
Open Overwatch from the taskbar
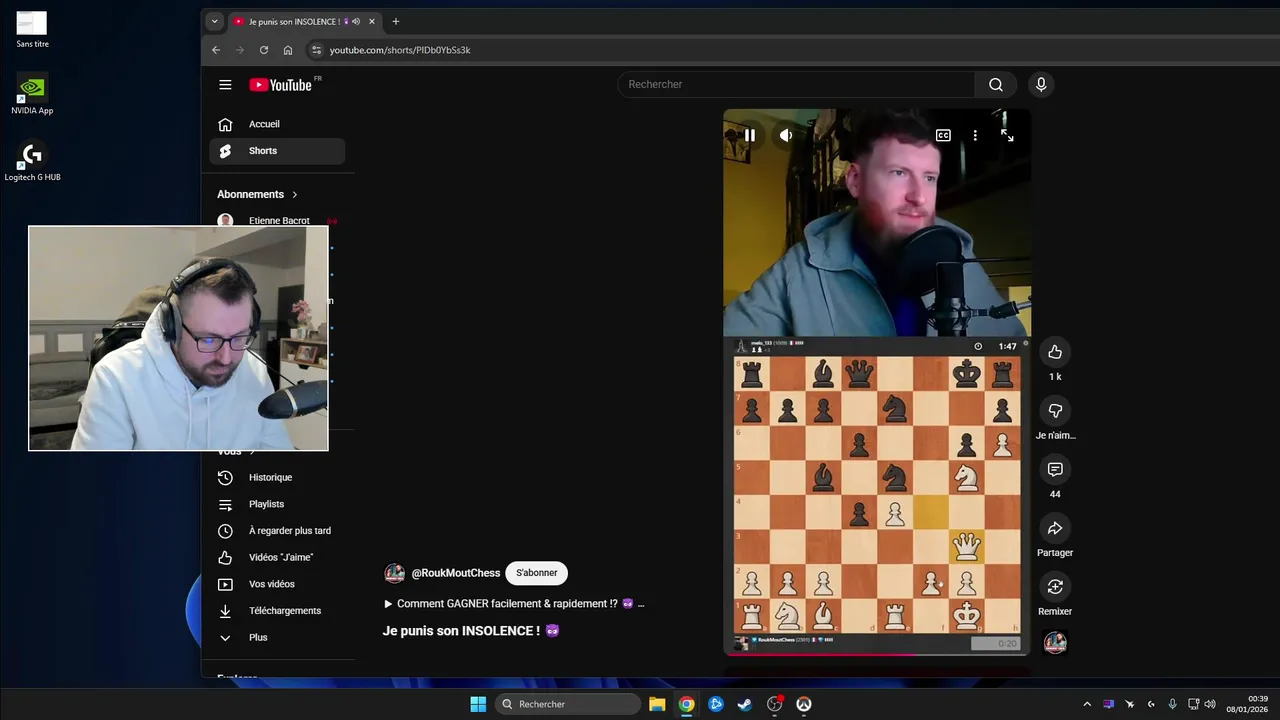803,704
